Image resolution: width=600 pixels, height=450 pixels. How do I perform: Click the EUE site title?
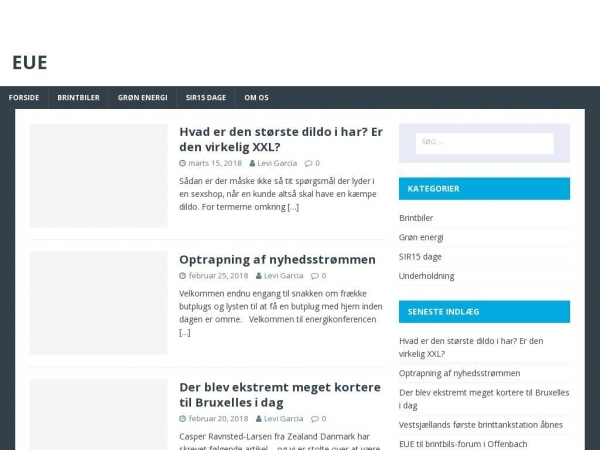coord(30,62)
